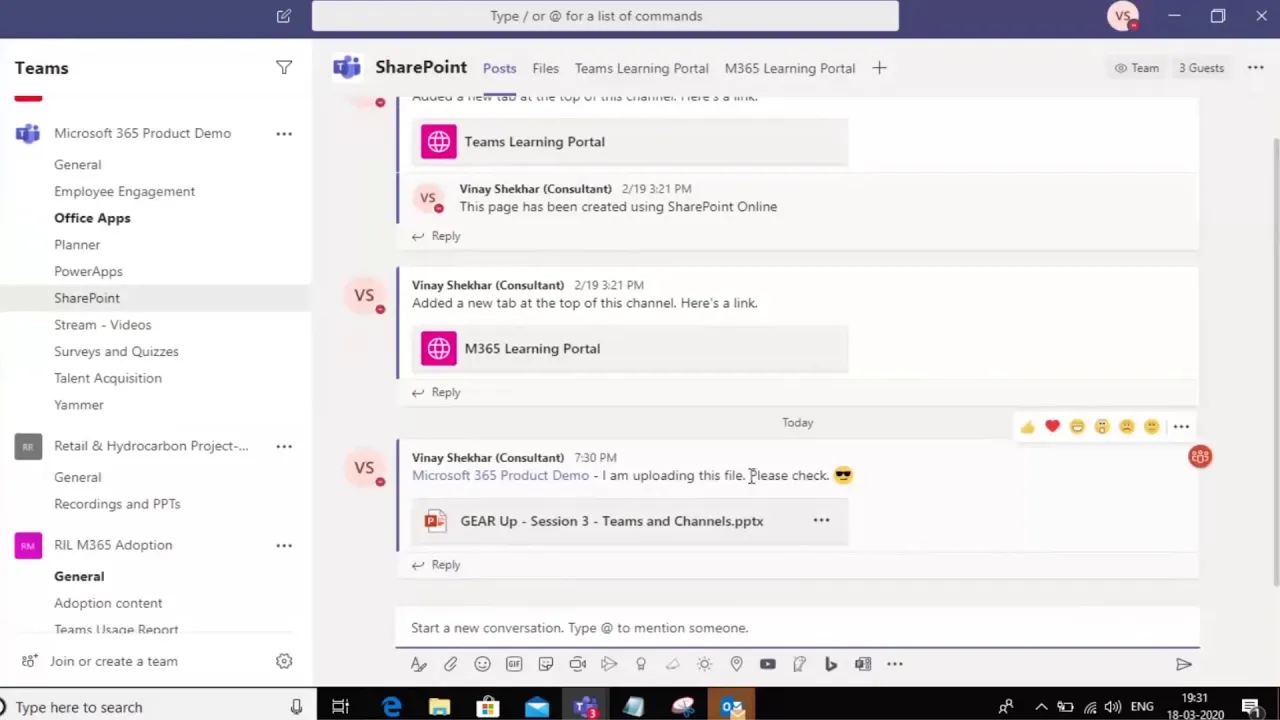
Task: Switch to the Files tab
Action: 546,68
